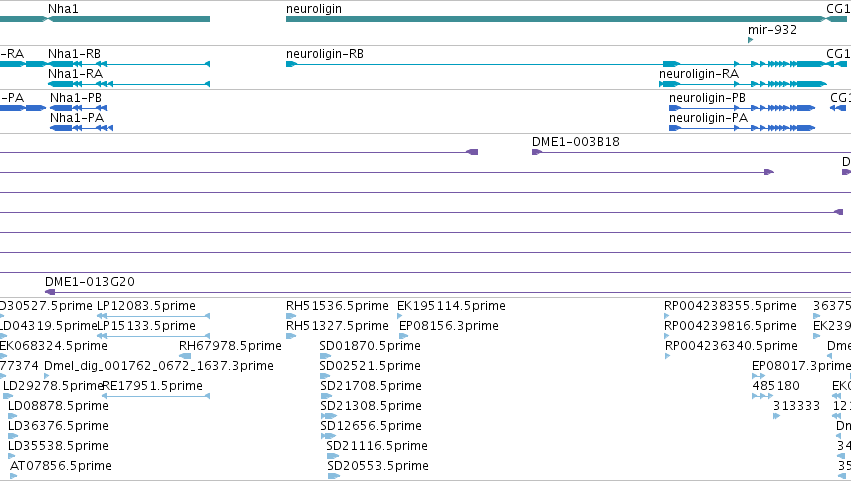The height and width of the screenshot is (481, 851).
Task: Click the SD21708.5prime EST label
Action: (371, 386)
